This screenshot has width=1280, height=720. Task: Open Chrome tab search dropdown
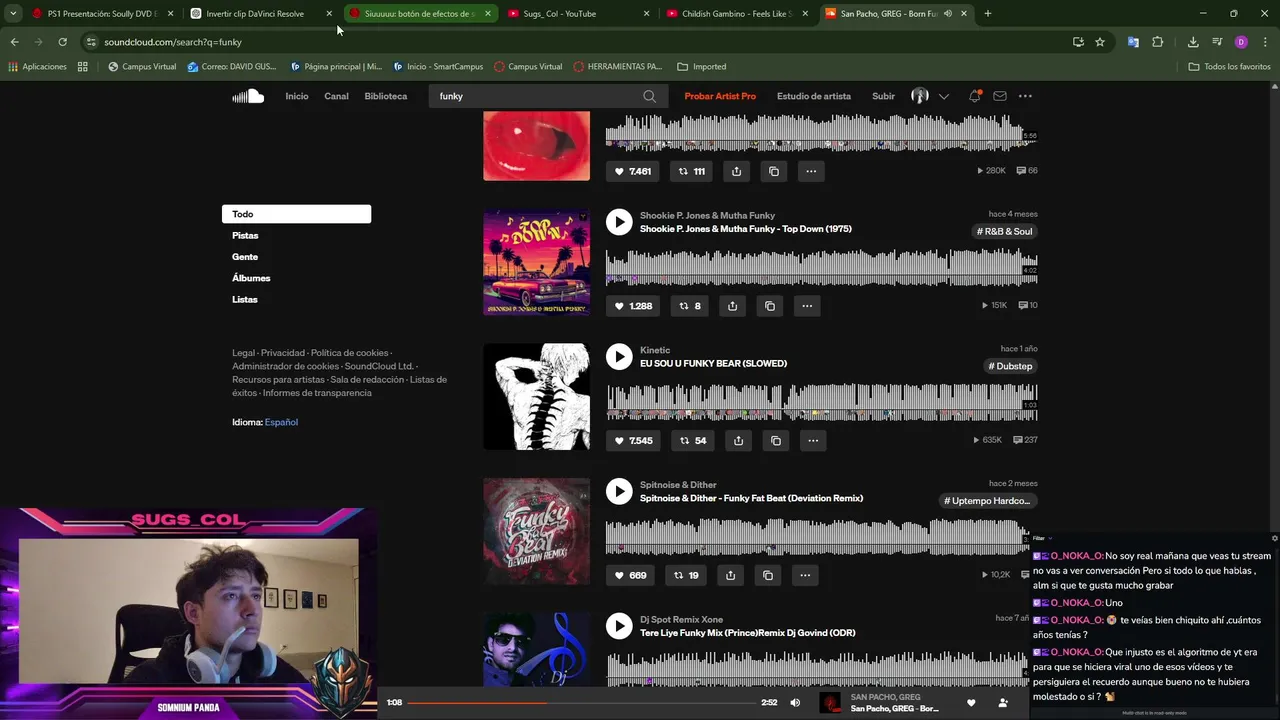pos(13,14)
